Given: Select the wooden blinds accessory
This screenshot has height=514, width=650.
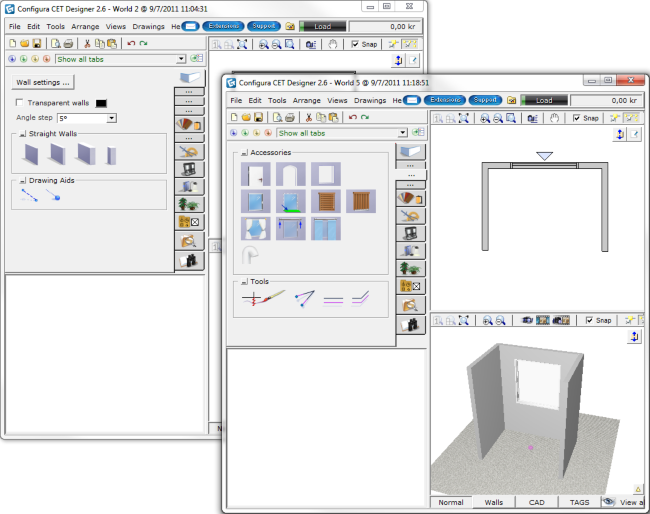Looking at the screenshot, I should [326, 201].
